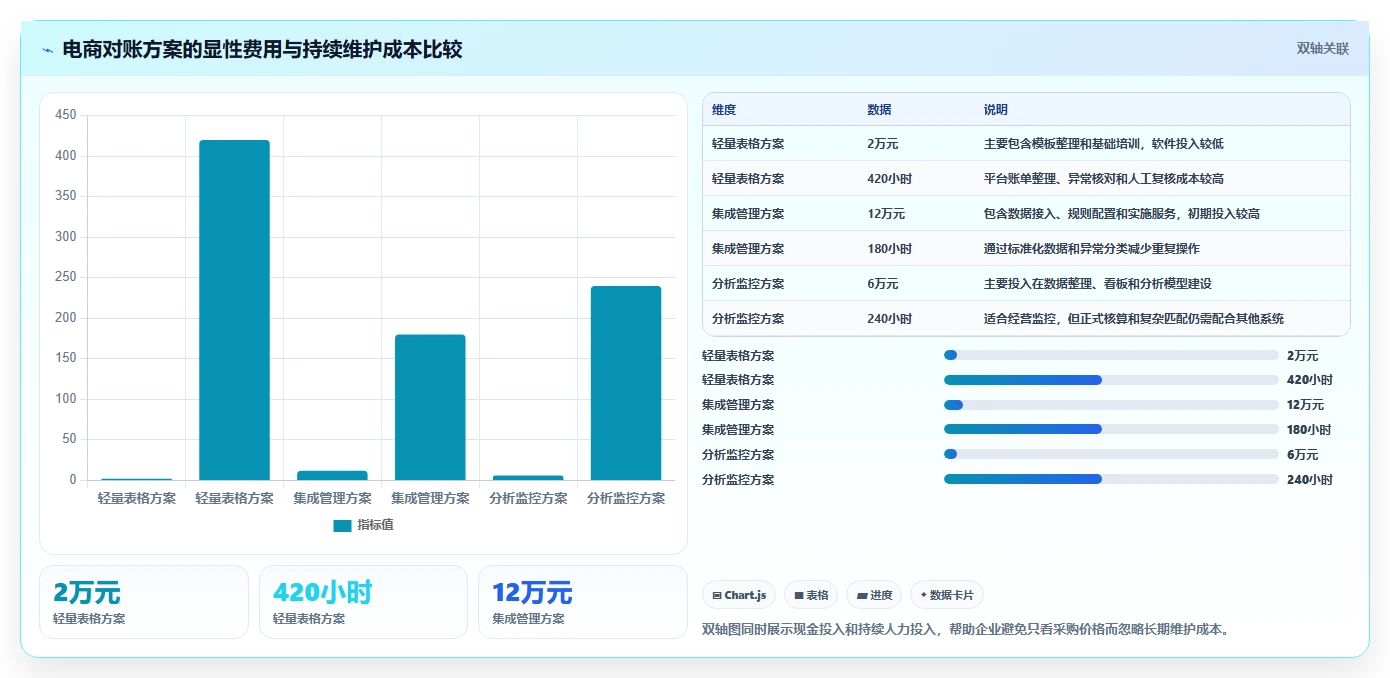Click the 数据 column header in the table

pyautogui.click(x=879, y=110)
